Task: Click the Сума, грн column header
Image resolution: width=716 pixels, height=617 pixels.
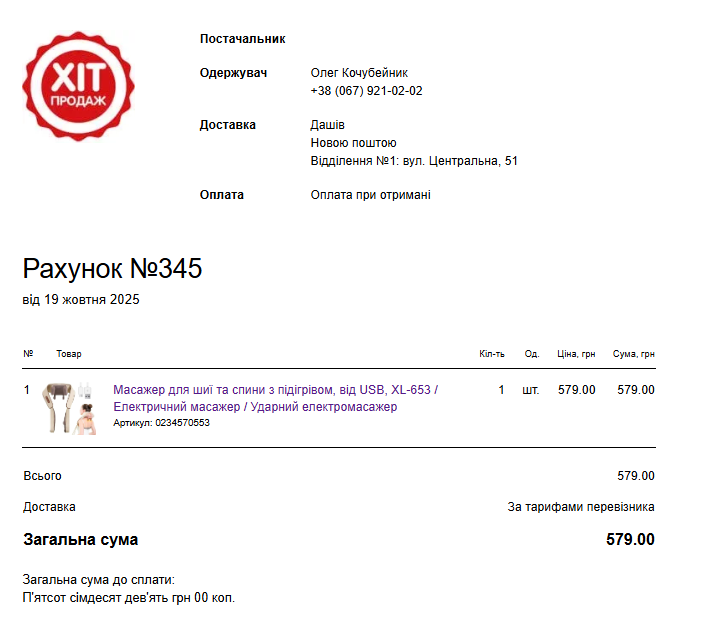Action: pyautogui.click(x=634, y=354)
